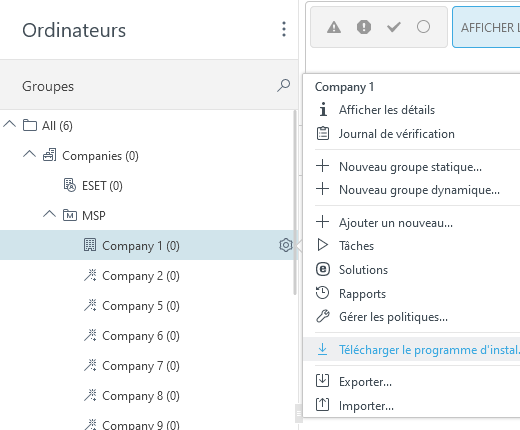520x430 pixels.
Task: Collapse the MSP group chevron
Action: click(49, 214)
